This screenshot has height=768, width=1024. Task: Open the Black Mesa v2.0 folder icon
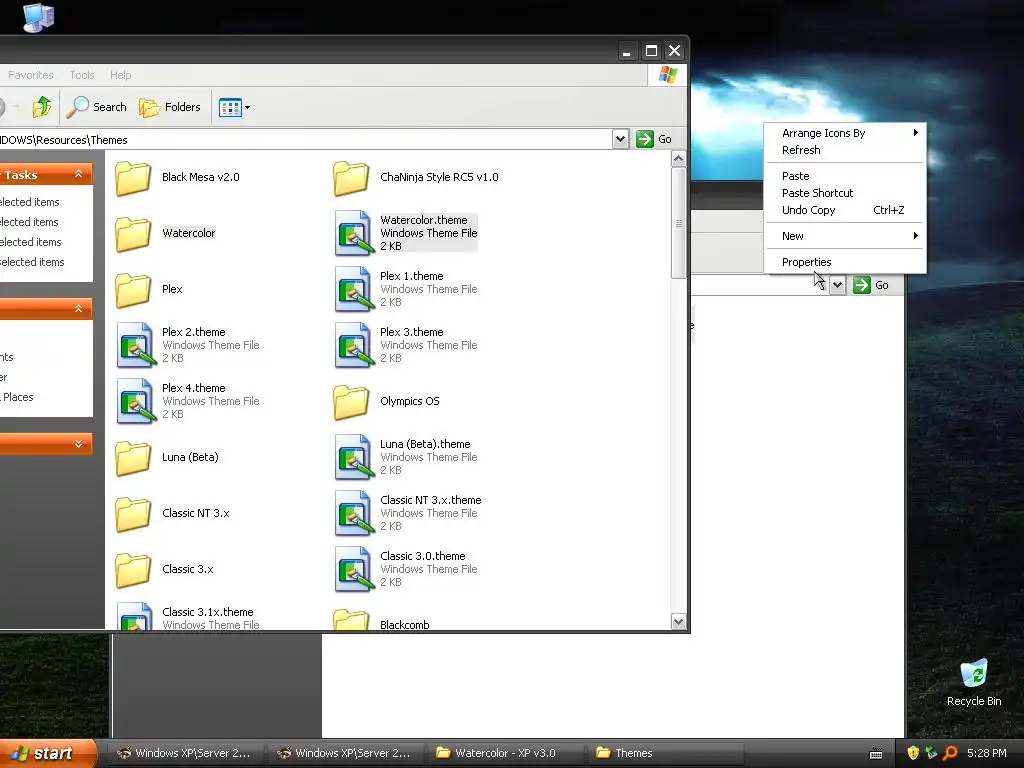point(133,178)
